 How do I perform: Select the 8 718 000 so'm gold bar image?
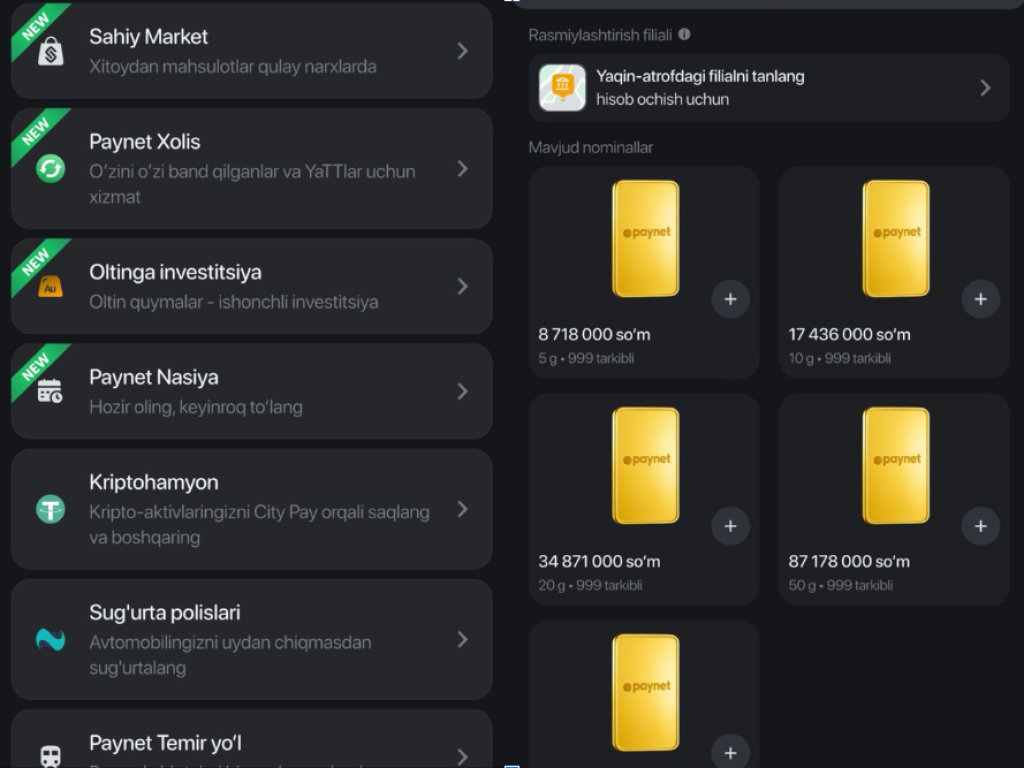[645, 239]
